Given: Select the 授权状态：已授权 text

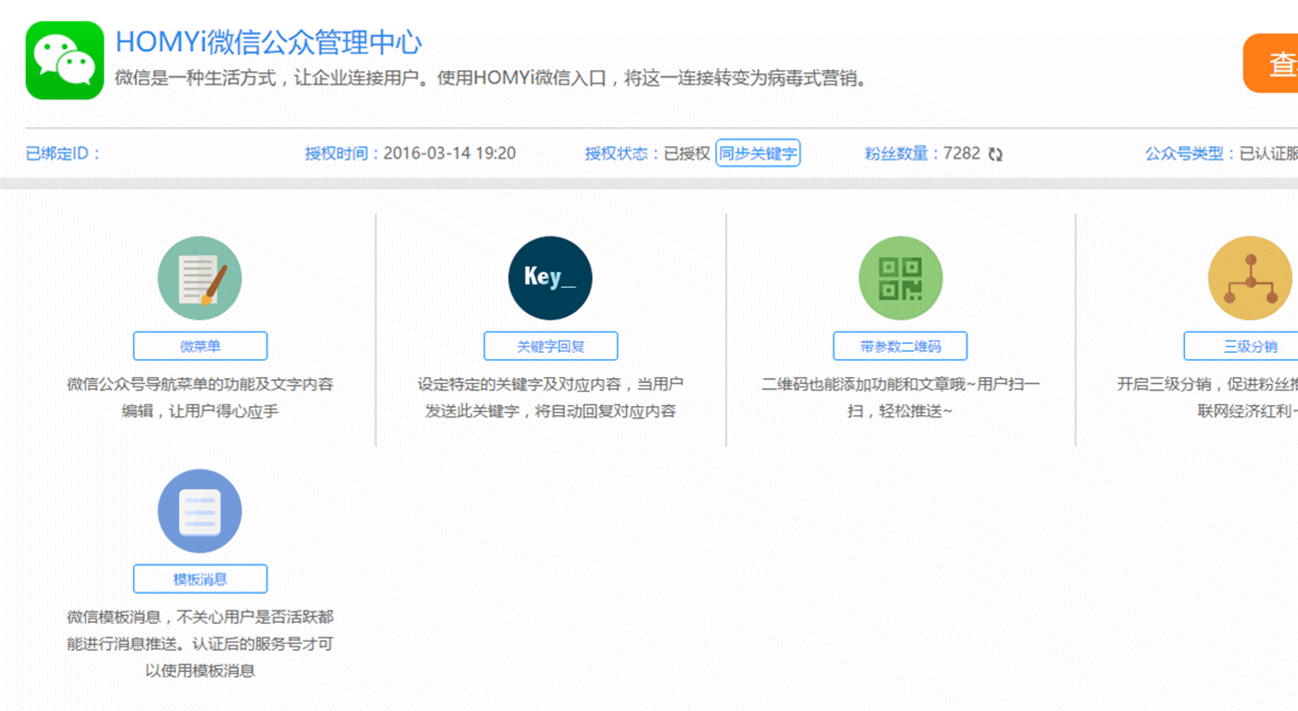Looking at the screenshot, I should coord(647,154).
